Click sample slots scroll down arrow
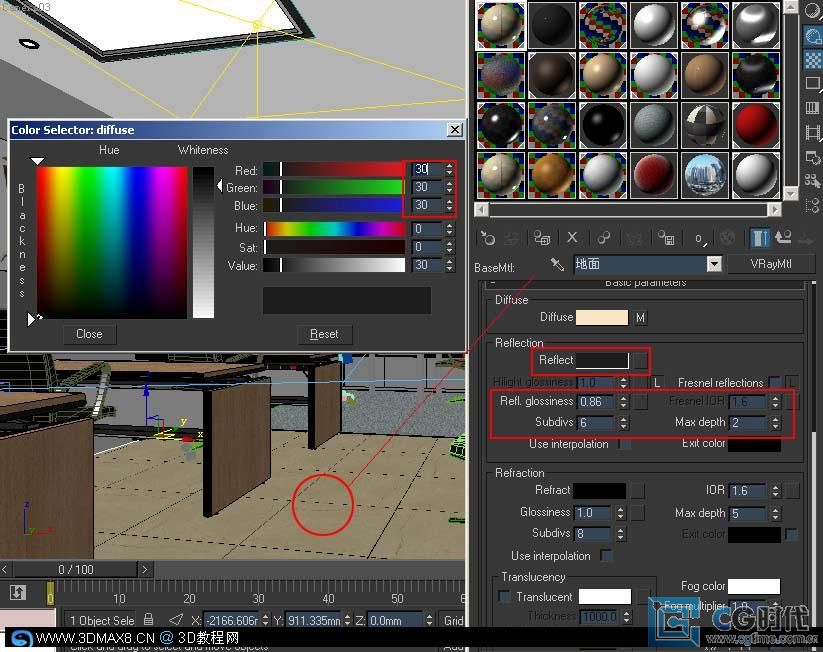 point(790,194)
